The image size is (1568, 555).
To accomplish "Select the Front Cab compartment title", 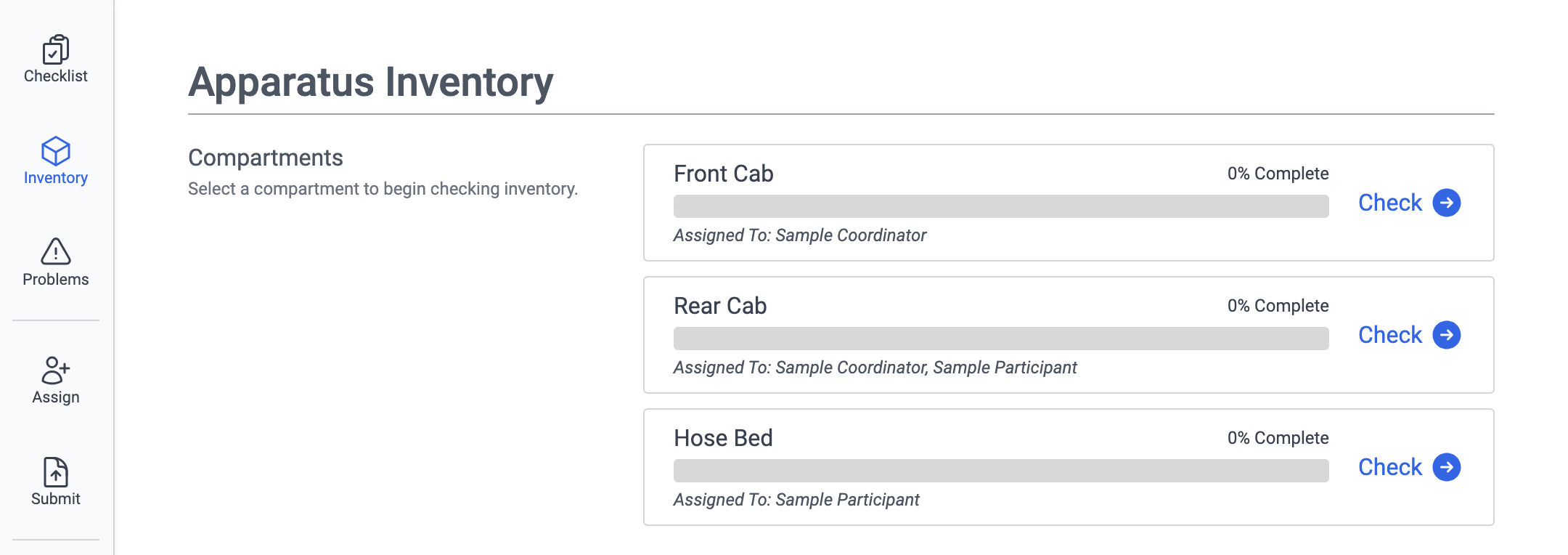I will coord(723,174).
